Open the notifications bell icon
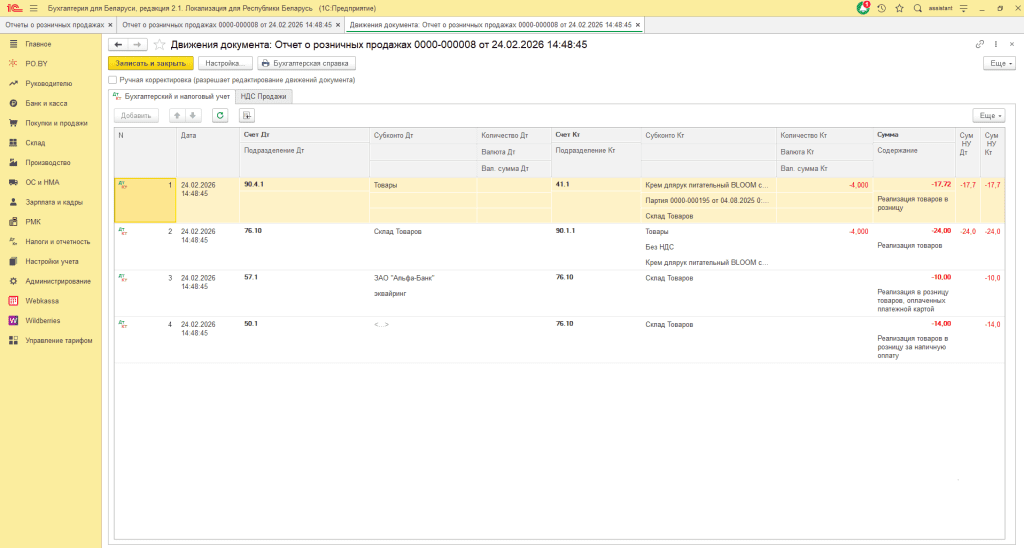Image resolution: width=1024 pixels, height=548 pixels. coord(864,7)
